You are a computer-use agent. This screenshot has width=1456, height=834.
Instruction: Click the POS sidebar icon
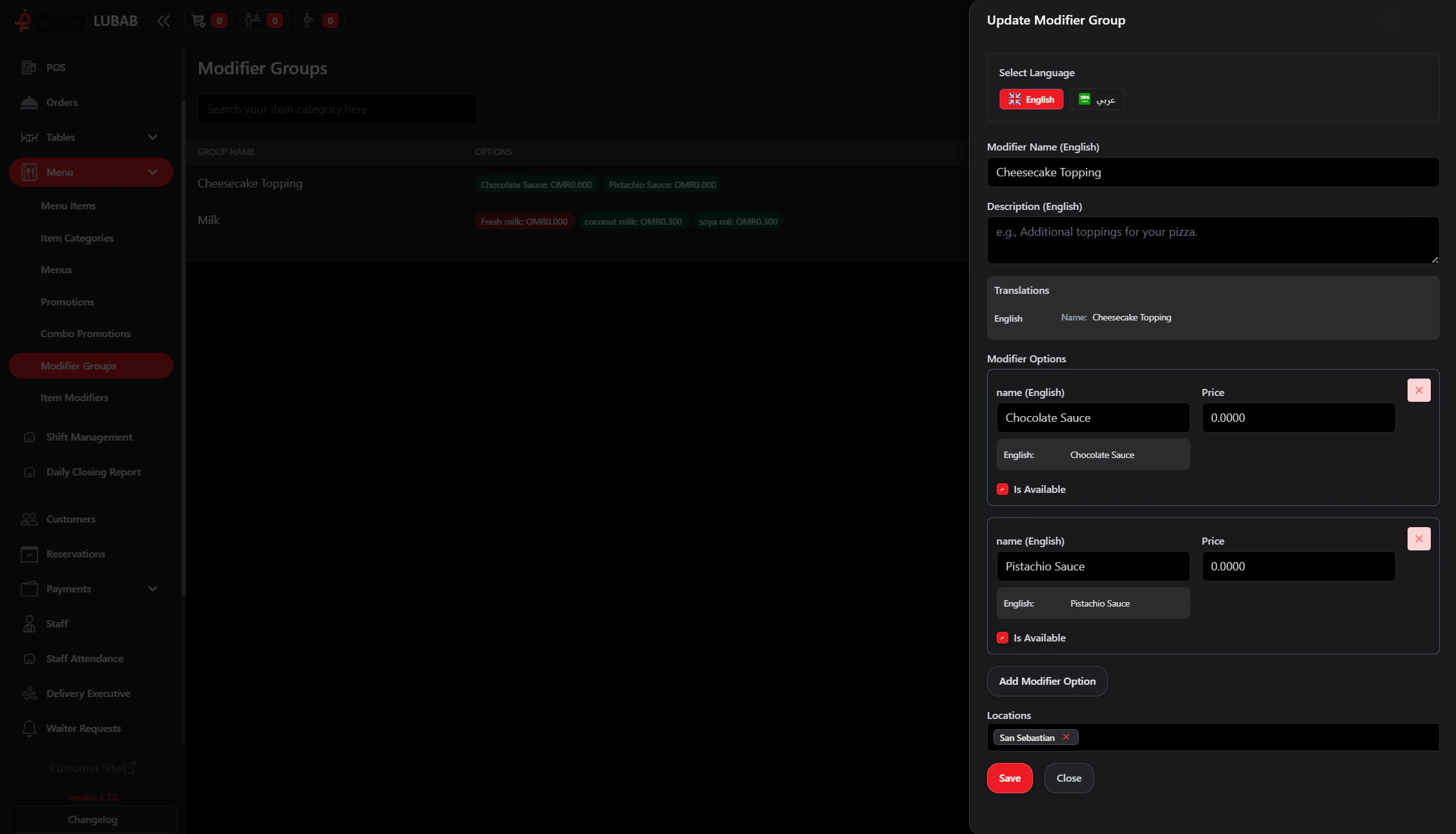(x=29, y=67)
